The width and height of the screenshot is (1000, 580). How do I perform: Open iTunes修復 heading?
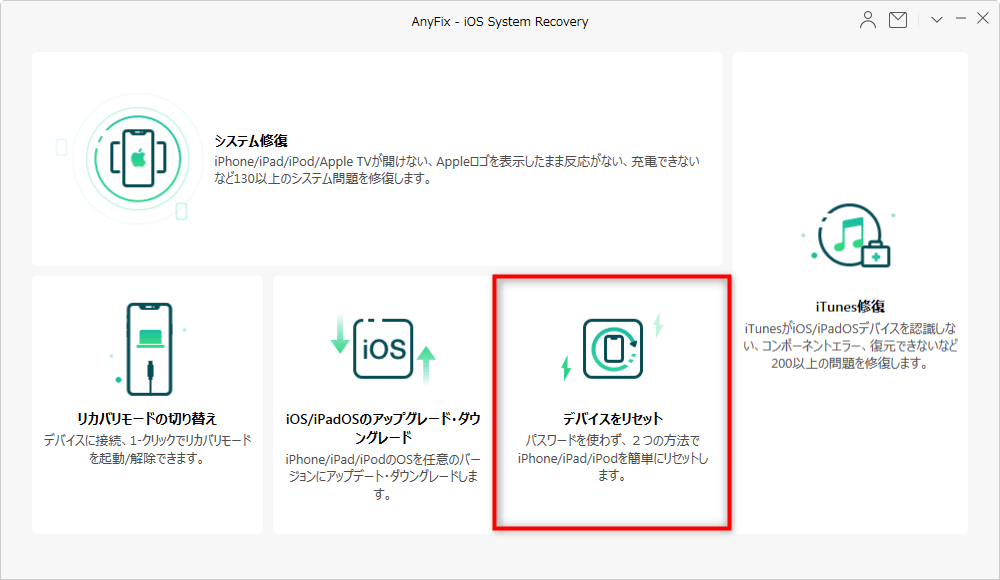(850, 306)
